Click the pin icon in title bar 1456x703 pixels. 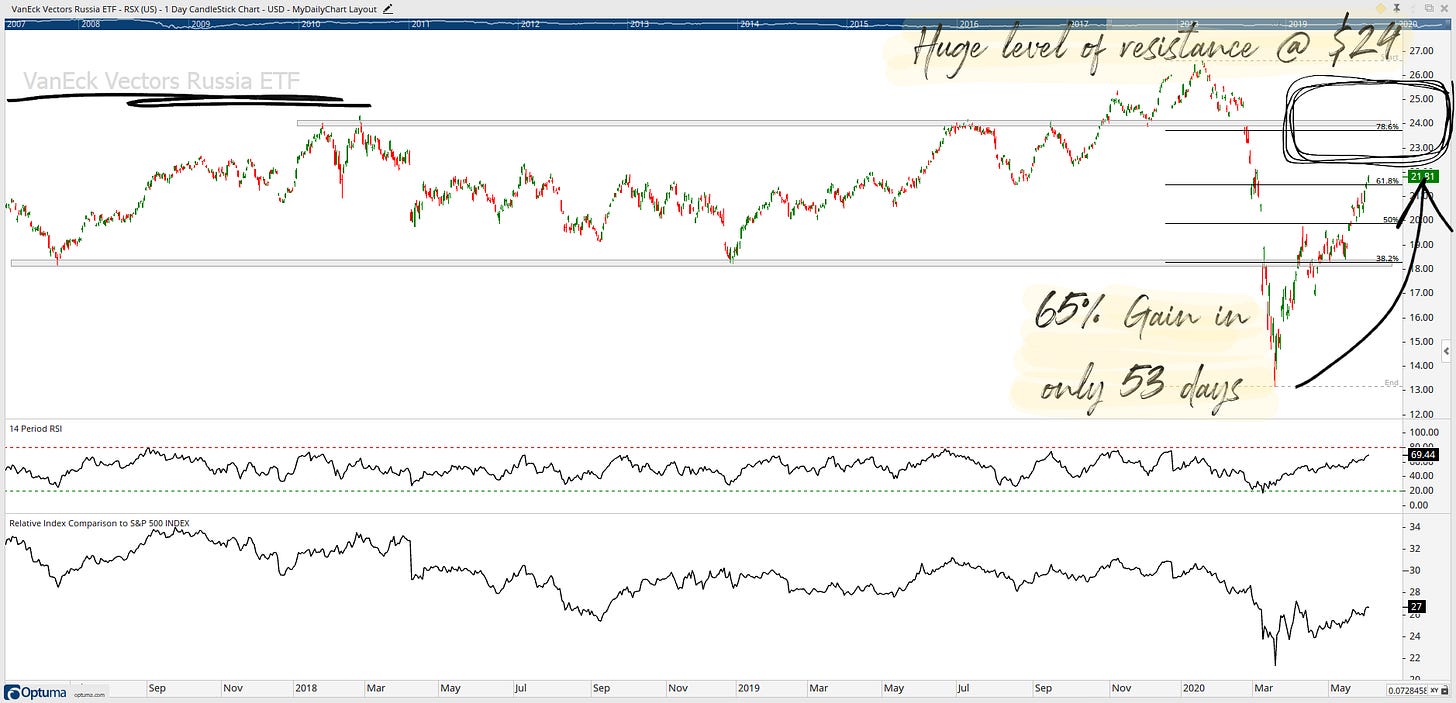1397,8
